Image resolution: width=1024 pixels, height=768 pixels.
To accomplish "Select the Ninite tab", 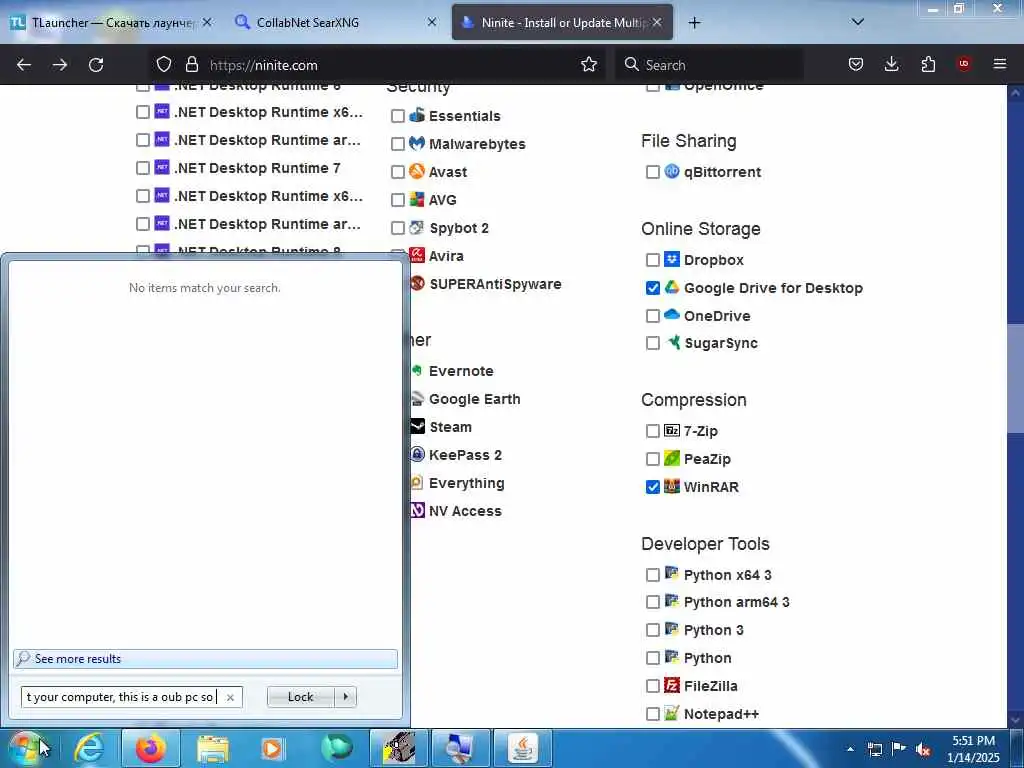I will click(562, 22).
